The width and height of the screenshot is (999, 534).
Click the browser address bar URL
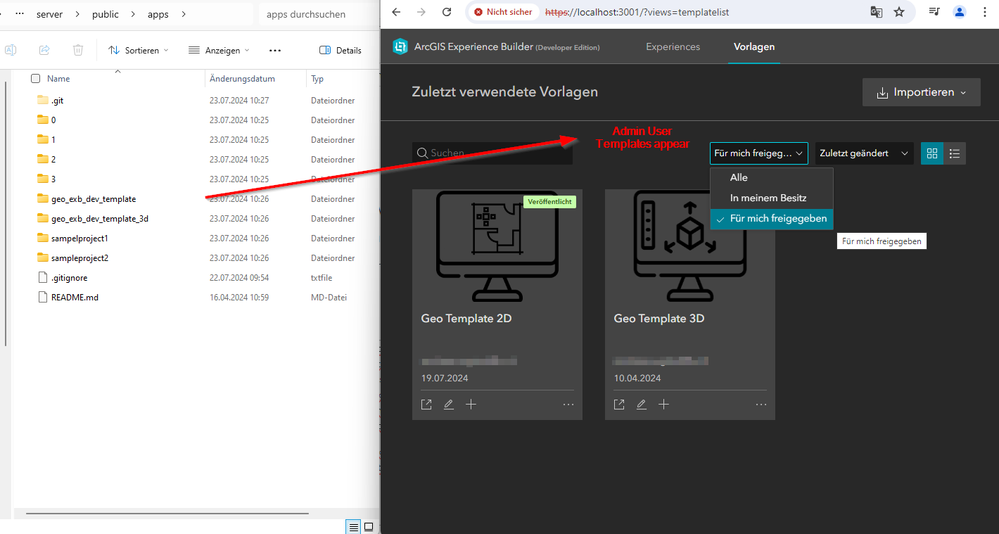point(637,12)
